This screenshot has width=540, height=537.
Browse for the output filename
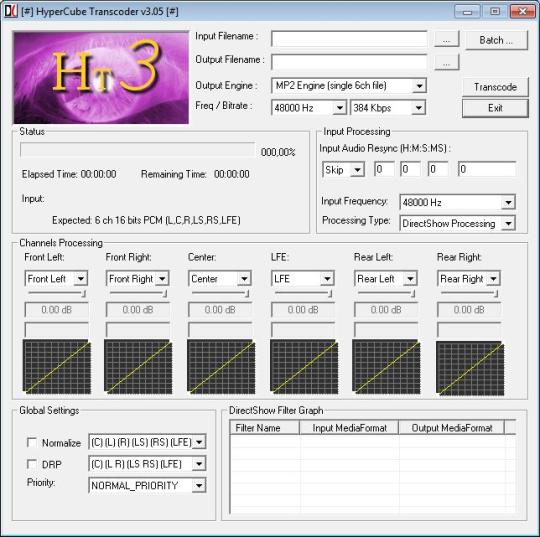(x=447, y=63)
